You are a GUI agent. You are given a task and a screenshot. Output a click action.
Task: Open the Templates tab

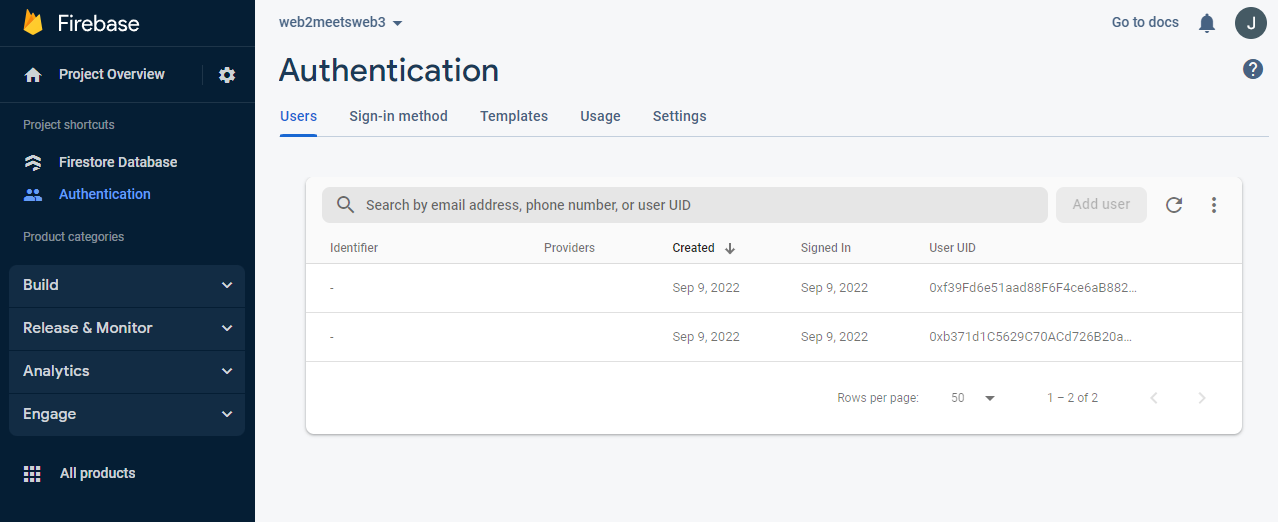(x=514, y=116)
